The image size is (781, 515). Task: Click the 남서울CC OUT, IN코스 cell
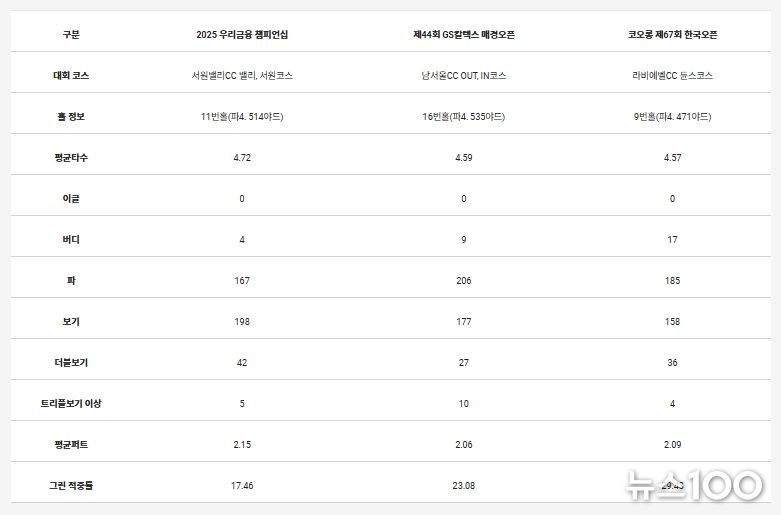[464, 76]
